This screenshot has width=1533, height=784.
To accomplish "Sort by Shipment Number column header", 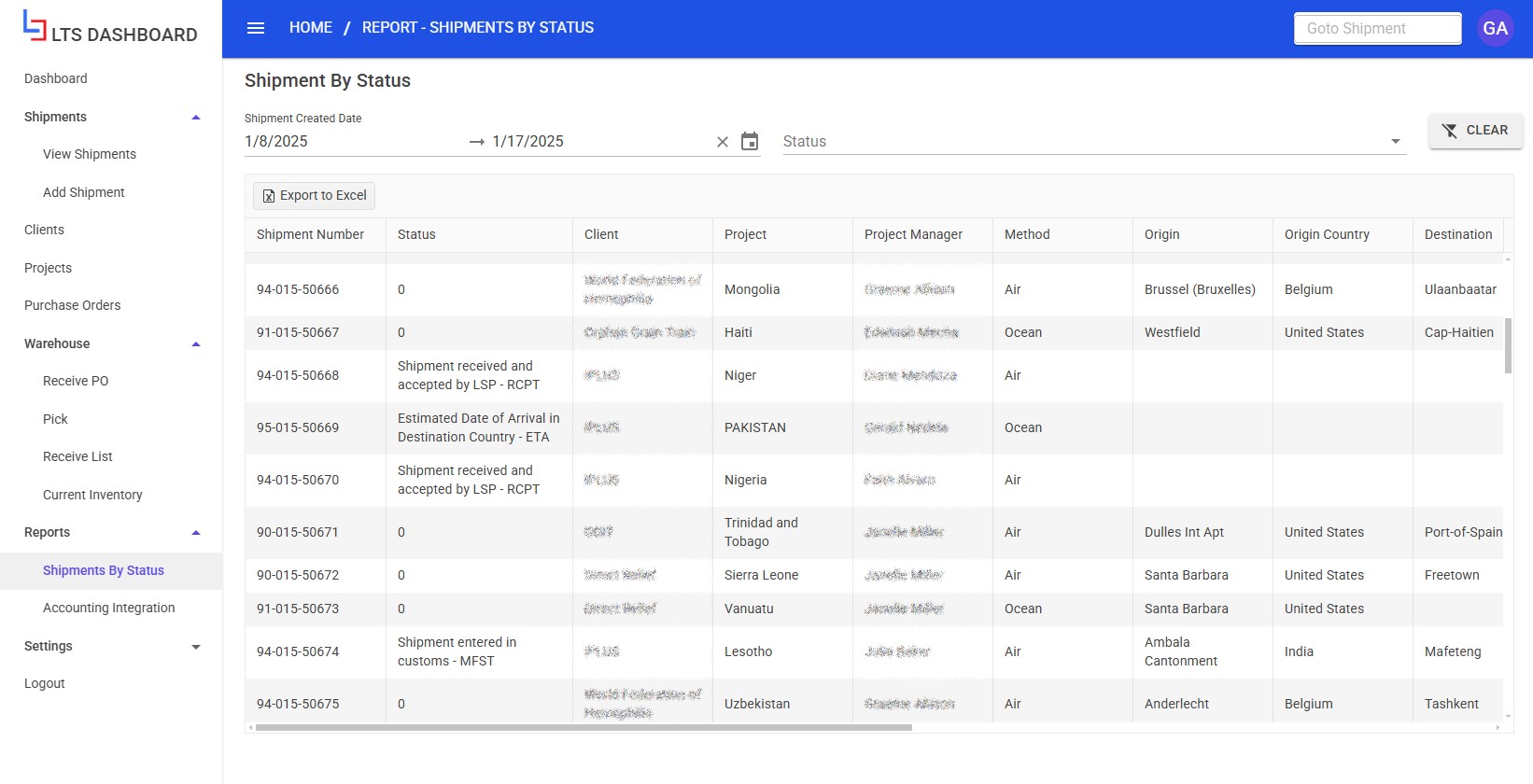I will point(311,235).
